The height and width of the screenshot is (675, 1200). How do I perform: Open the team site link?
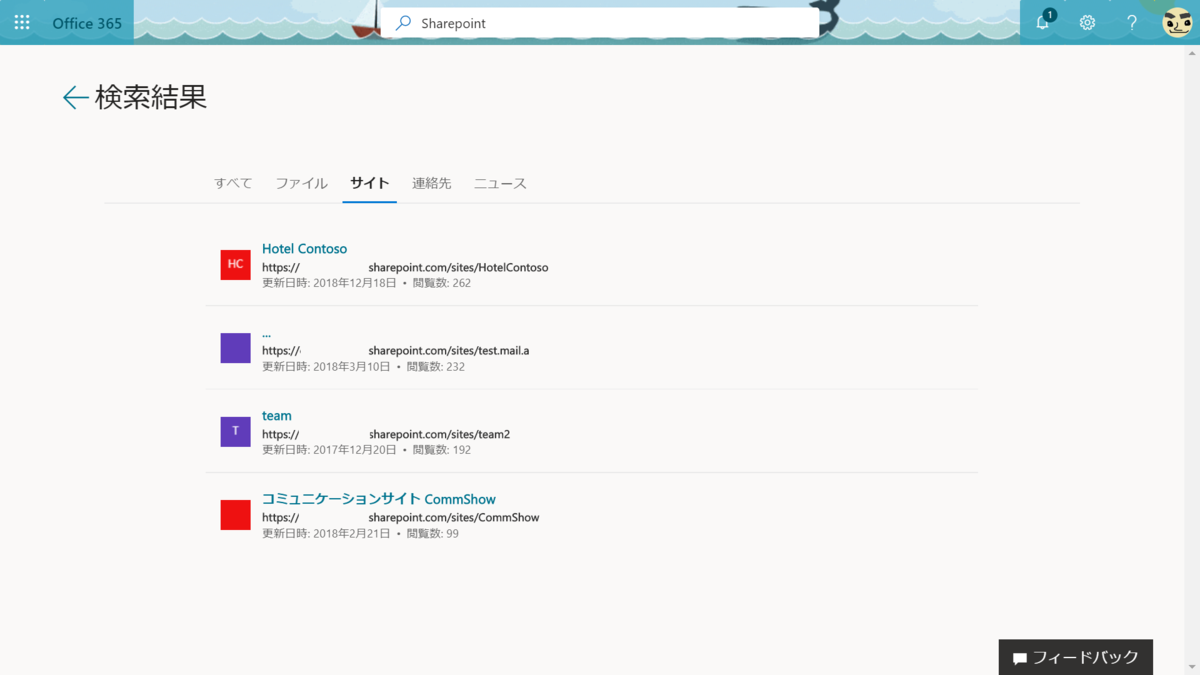point(277,416)
